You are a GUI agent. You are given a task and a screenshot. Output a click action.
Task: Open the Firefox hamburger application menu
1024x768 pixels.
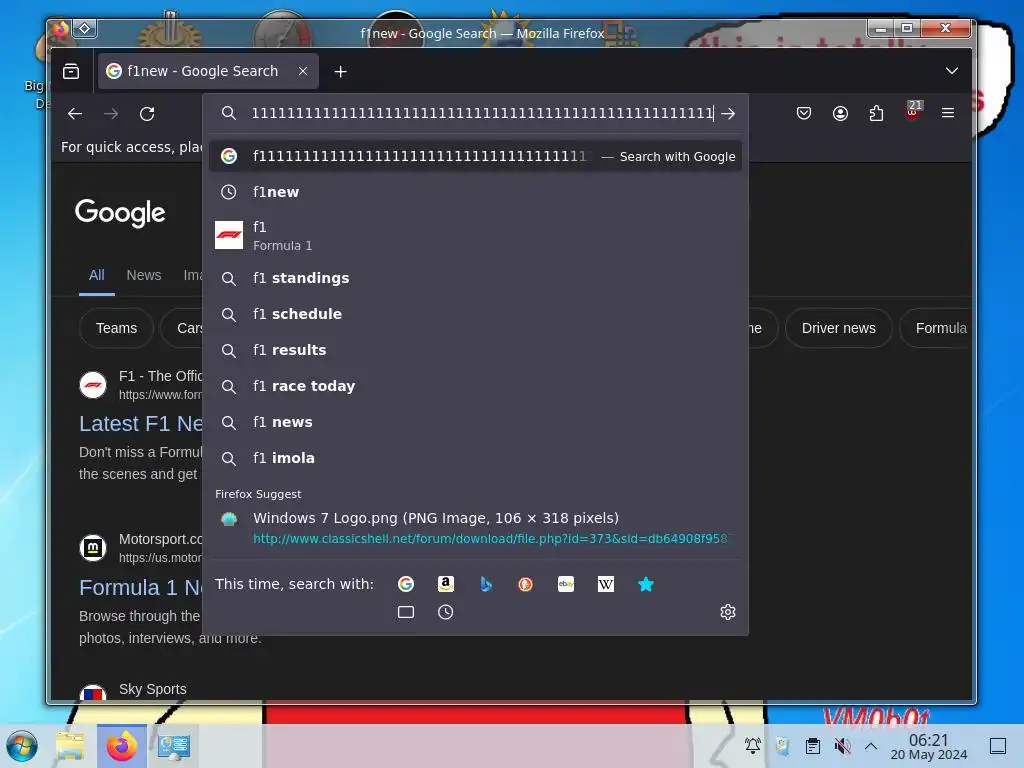(x=948, y=114)
